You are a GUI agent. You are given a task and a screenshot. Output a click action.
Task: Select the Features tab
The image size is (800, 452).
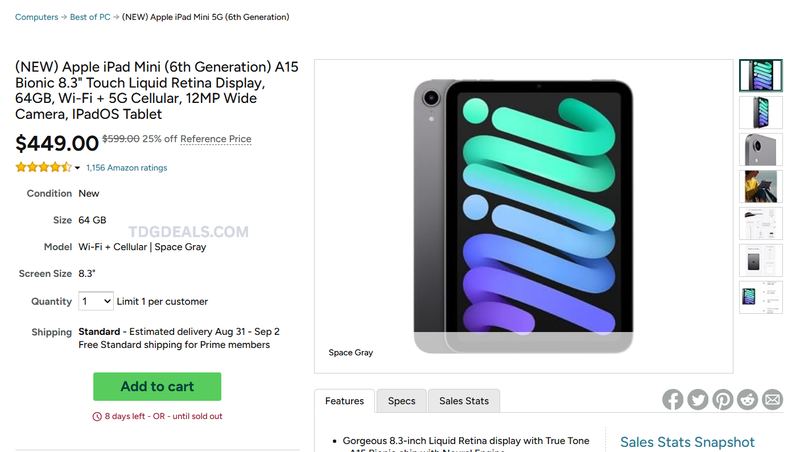[344, 401]
